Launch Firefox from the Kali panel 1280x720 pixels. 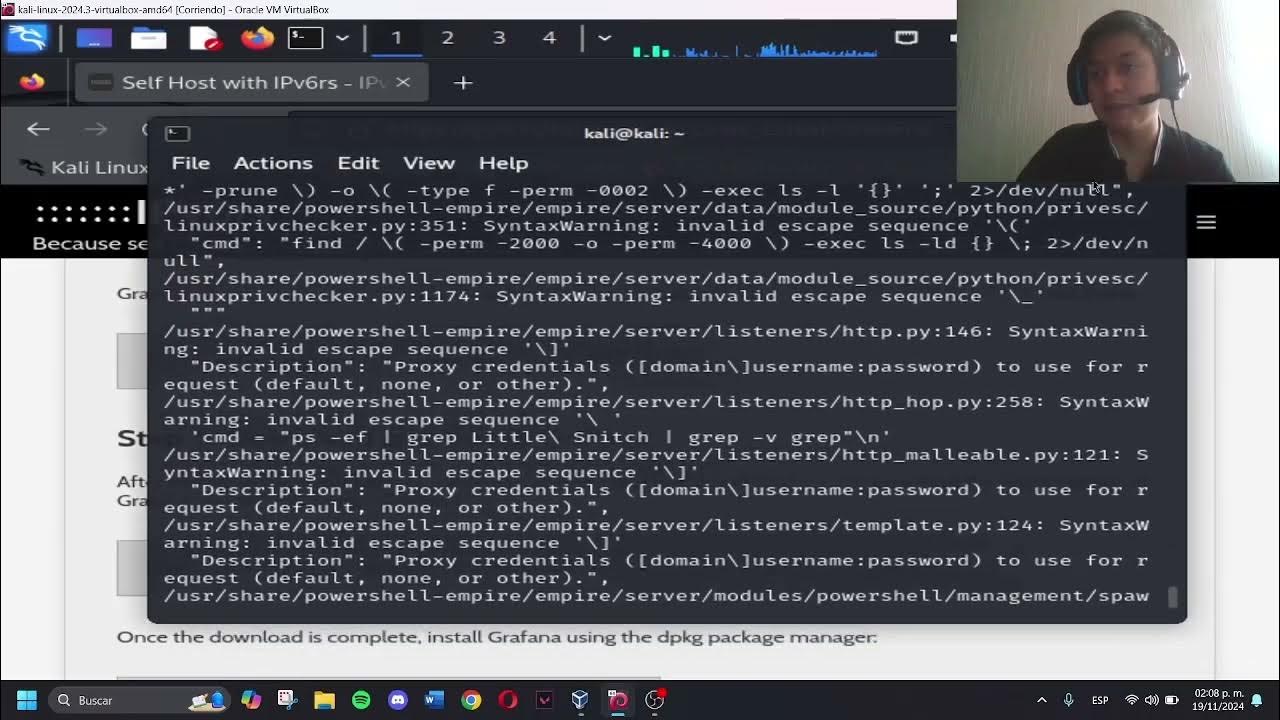(257, 38)
